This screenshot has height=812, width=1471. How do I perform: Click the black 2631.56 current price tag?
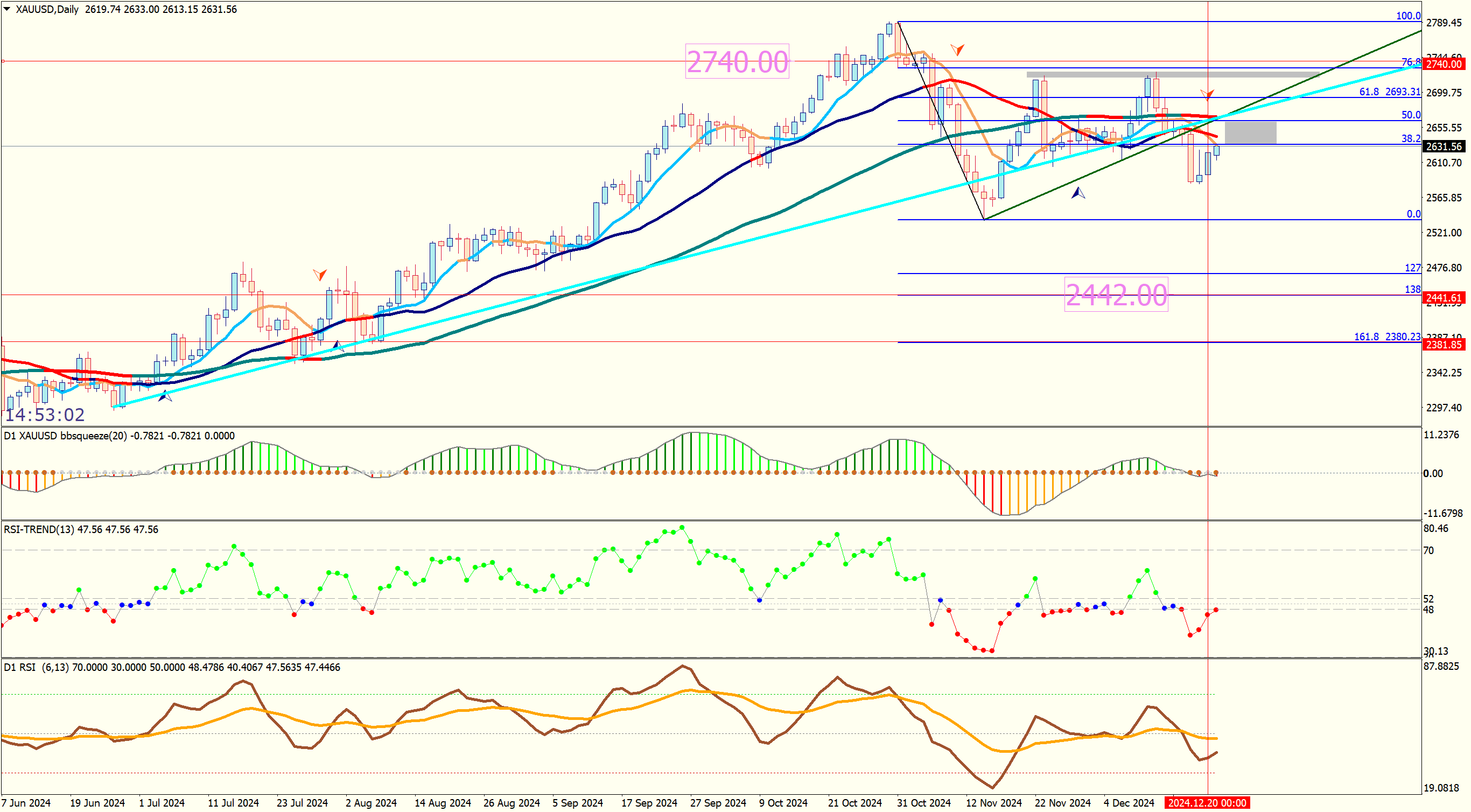[1442, 147]
